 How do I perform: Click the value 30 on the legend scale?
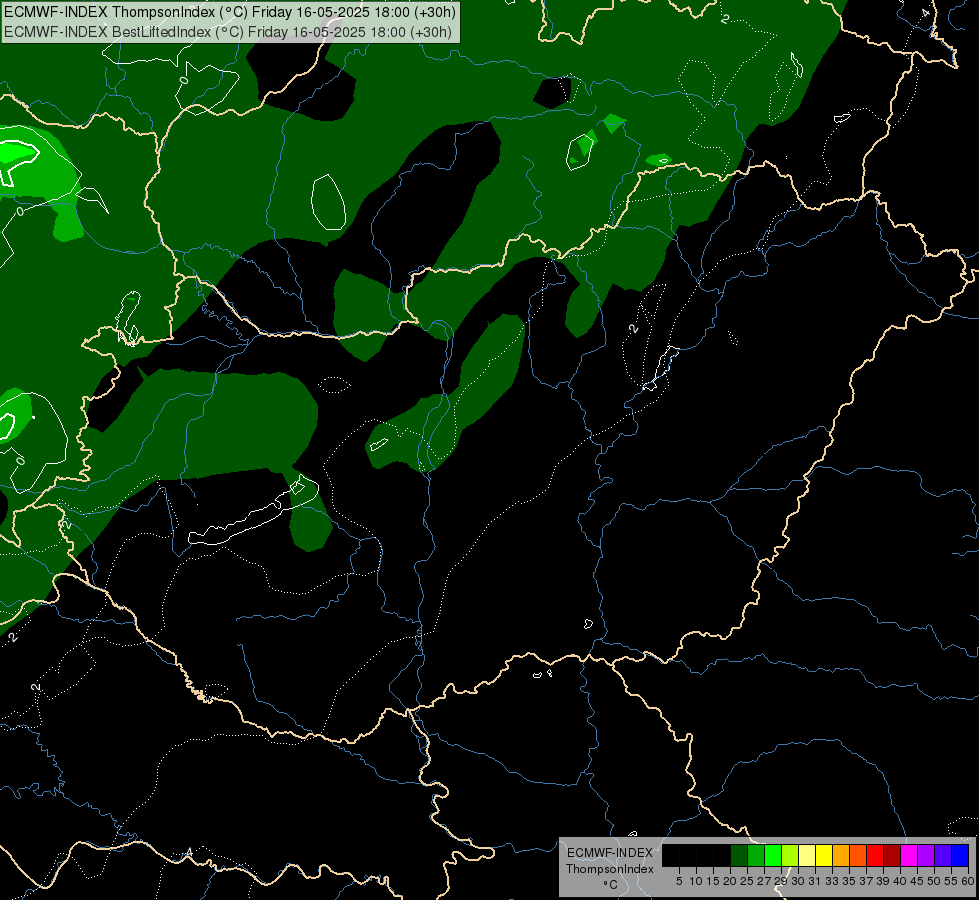click(x=798, y=881)
